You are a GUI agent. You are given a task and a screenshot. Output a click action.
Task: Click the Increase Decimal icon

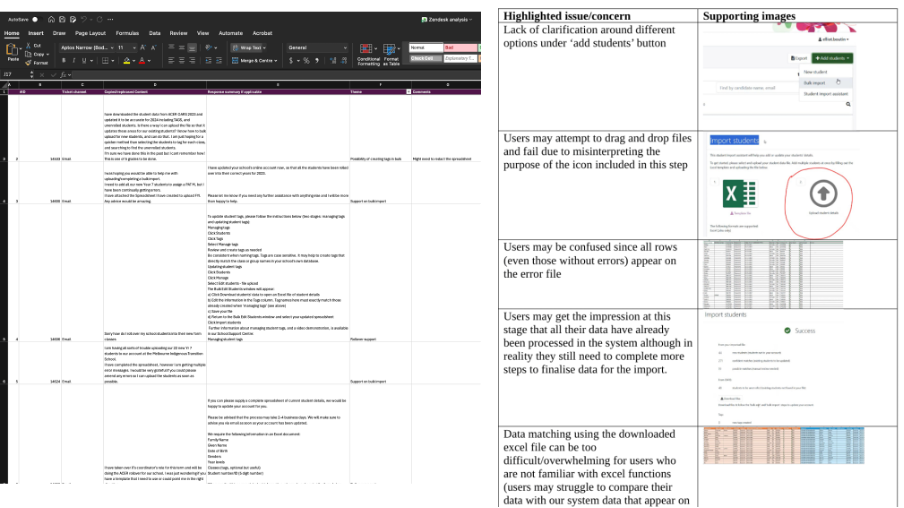(333, 61)
